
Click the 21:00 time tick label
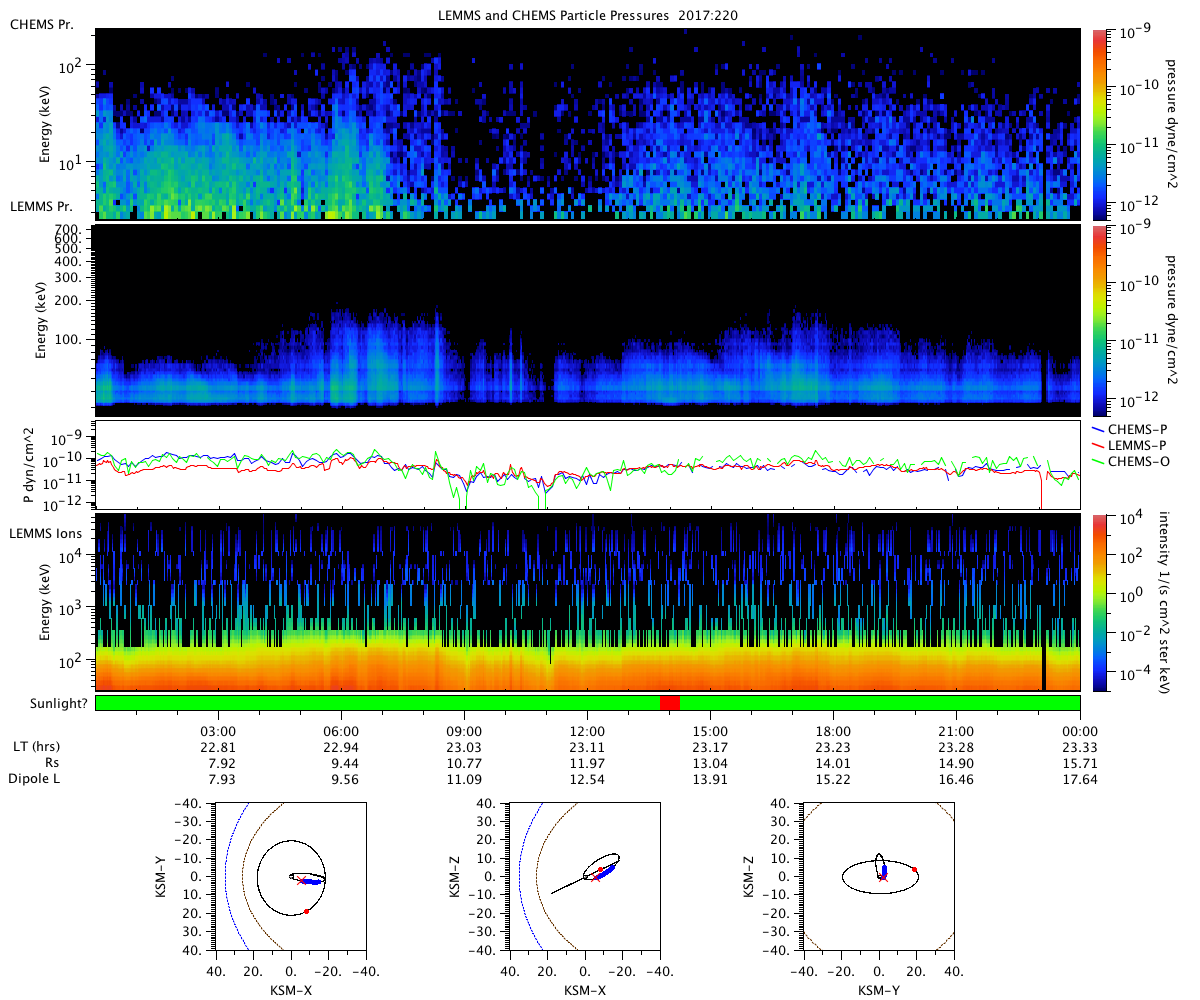coord(957,730)
